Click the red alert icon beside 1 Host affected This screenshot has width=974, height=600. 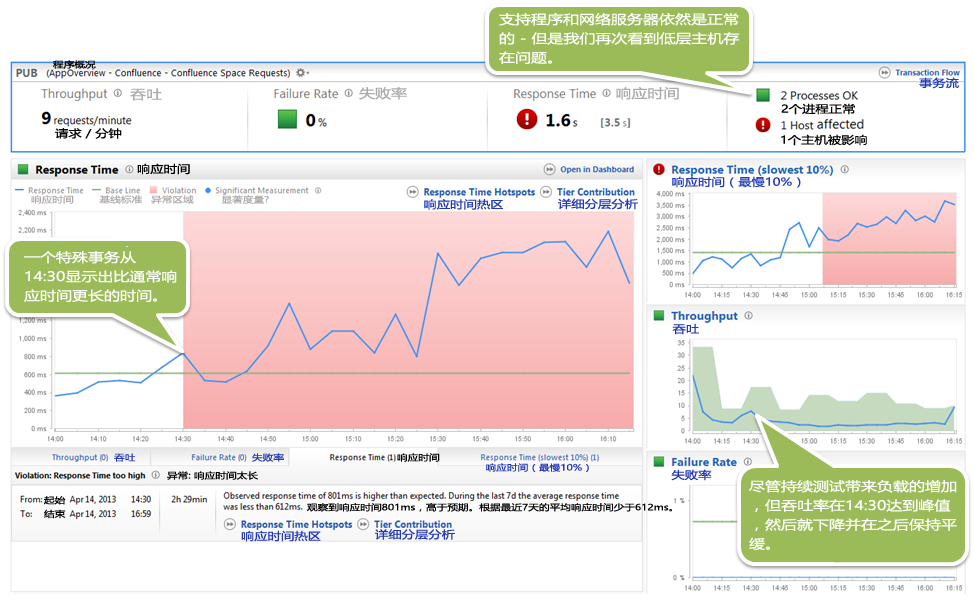click(763, 125)
